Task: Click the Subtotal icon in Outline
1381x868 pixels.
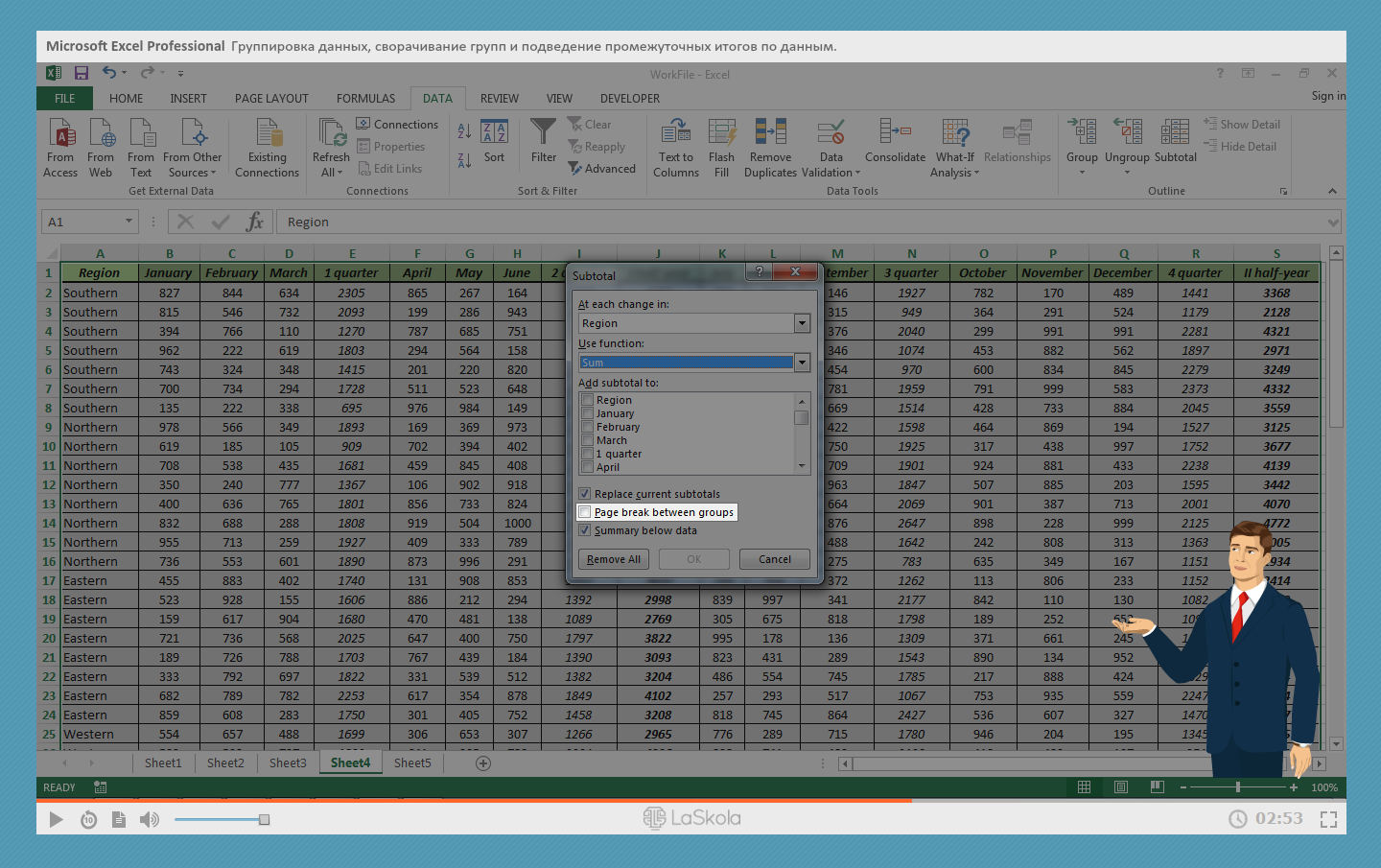Action: point(1175,132)
